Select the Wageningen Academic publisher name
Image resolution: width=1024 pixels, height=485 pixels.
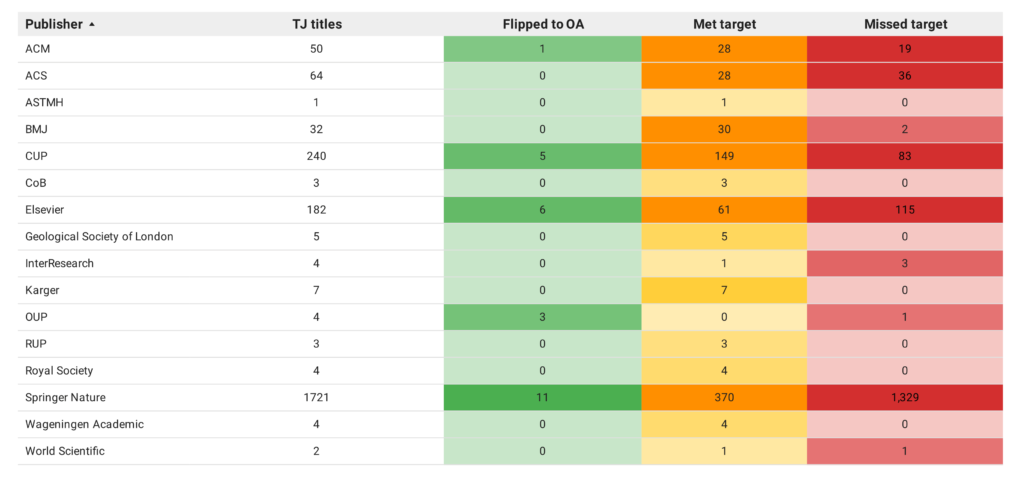(84, 424)
